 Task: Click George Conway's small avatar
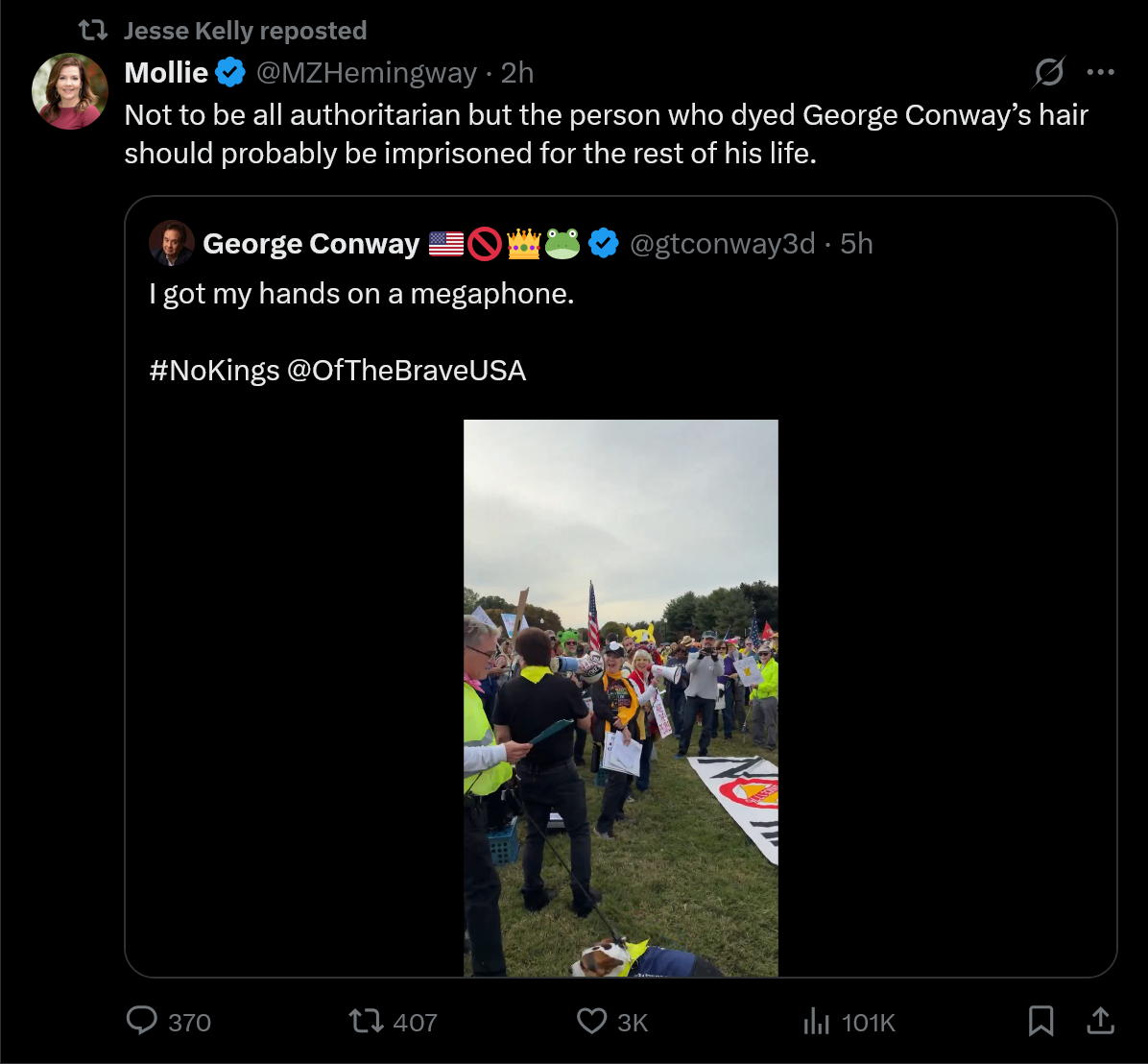[x=172, y=243]
